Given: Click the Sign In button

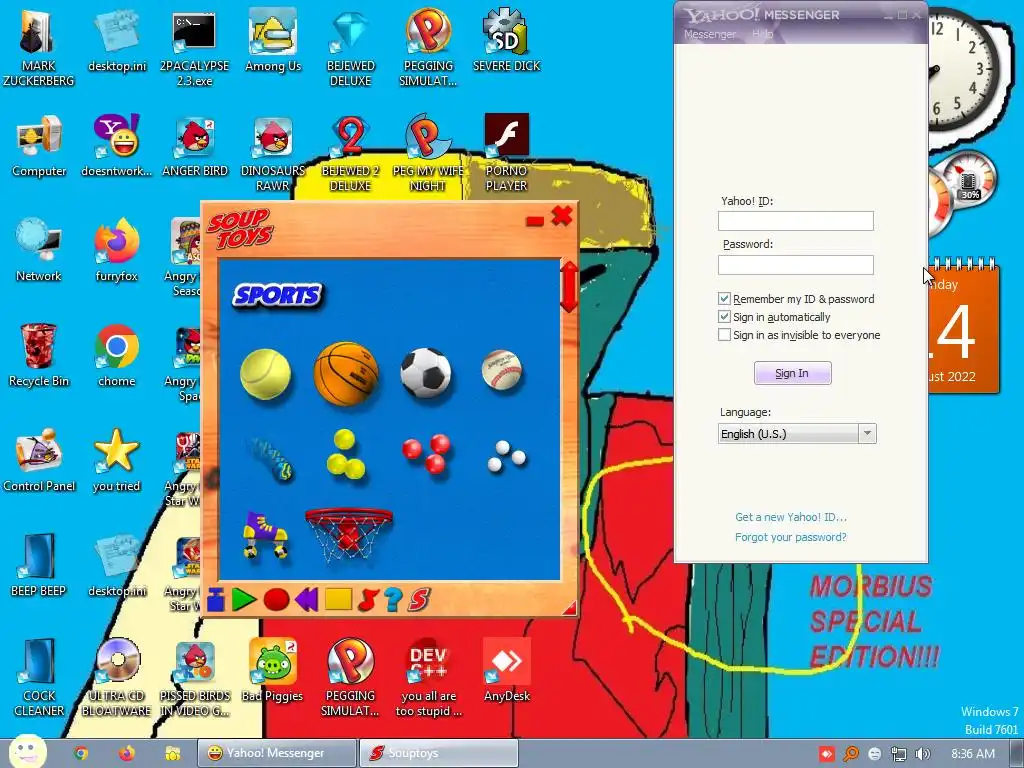Looking at the screenshot, I should tap(792, 373).
